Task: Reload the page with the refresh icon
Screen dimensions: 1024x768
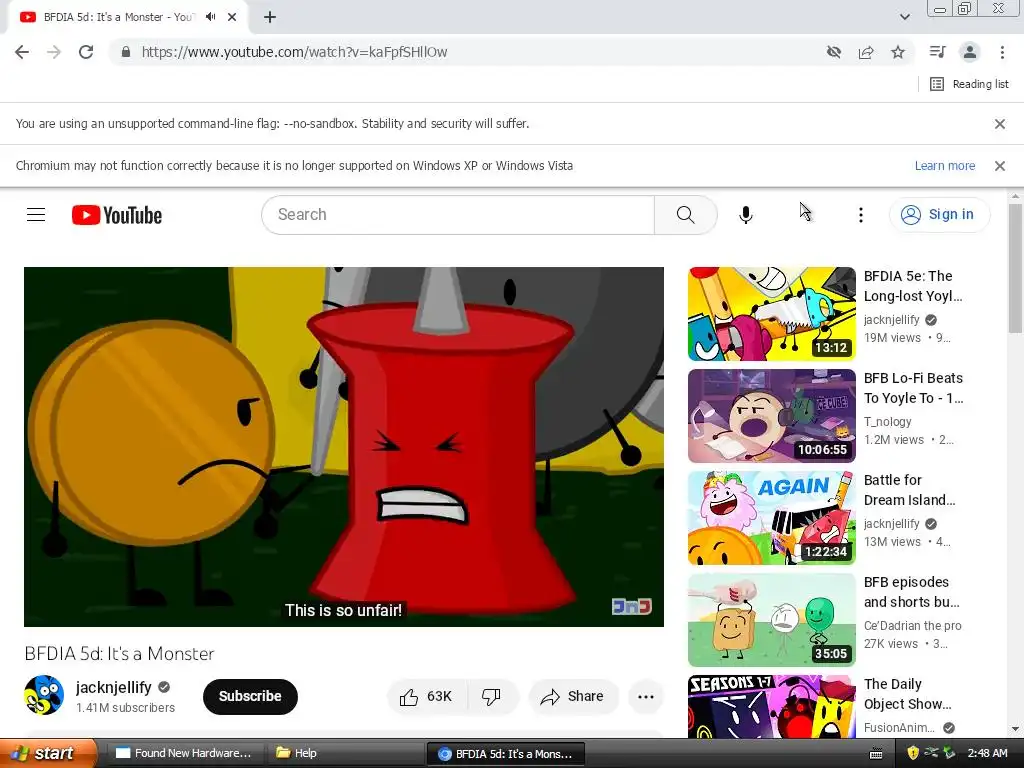Action: coord(86,52)
